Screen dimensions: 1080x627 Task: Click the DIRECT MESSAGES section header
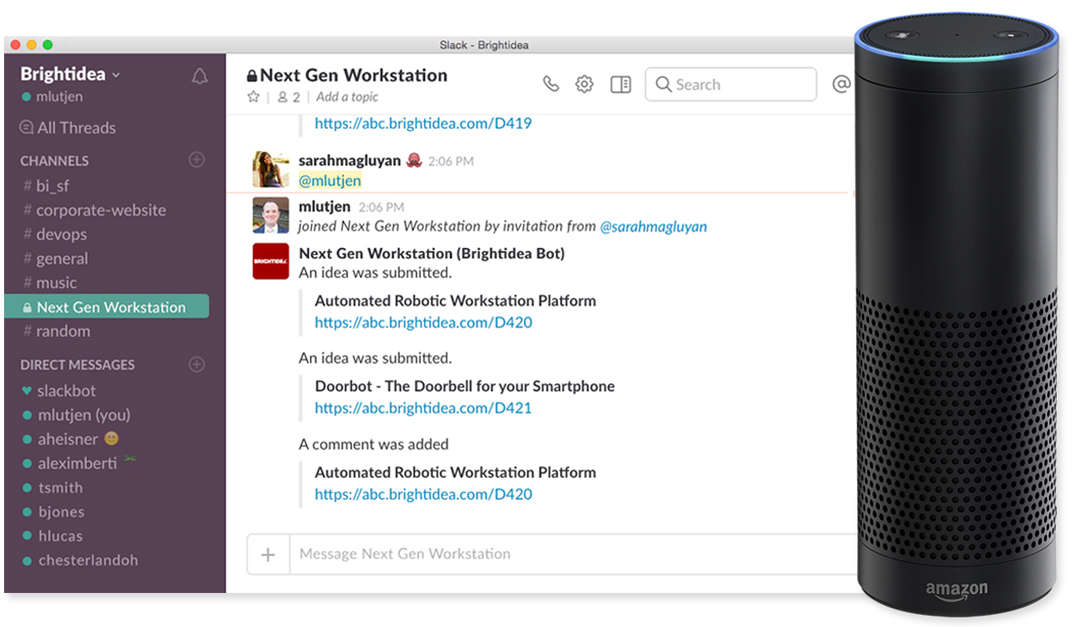coord(77,364)
